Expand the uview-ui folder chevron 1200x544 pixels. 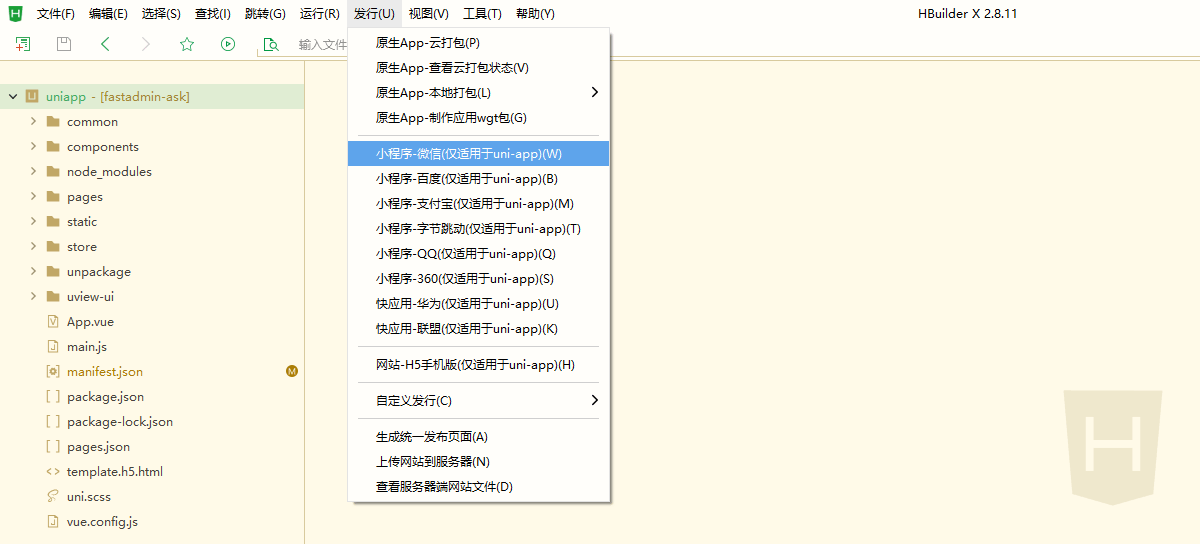click(x=33, y=296)
